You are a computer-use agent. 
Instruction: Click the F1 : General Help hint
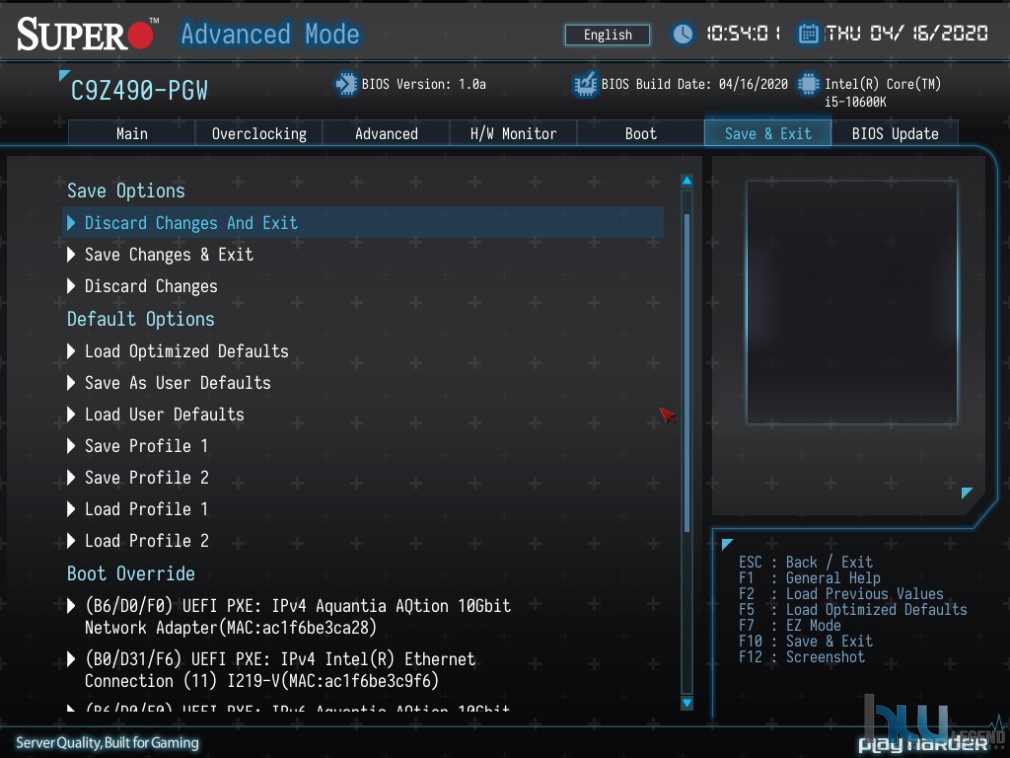[x=810, y=578]
